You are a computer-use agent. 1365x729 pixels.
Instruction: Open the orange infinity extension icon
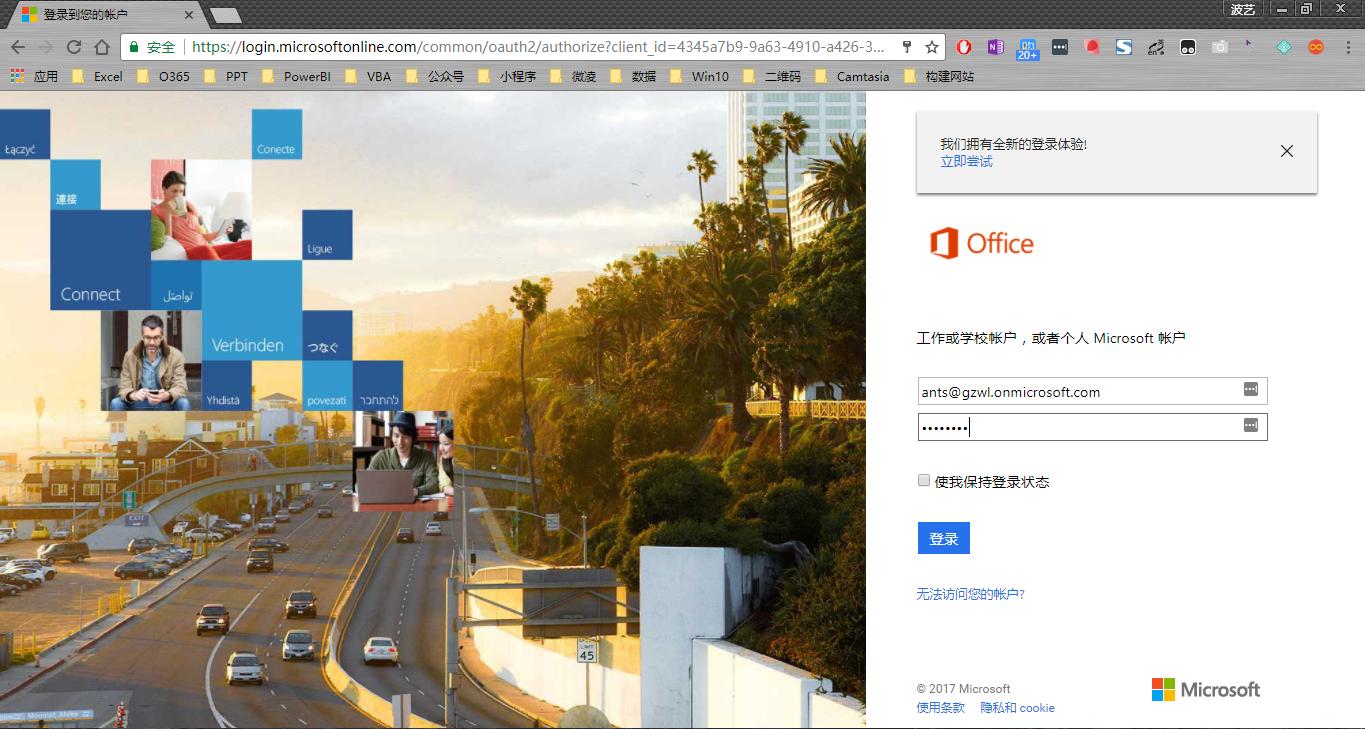pyautogui.click(x=1316, y=47)
